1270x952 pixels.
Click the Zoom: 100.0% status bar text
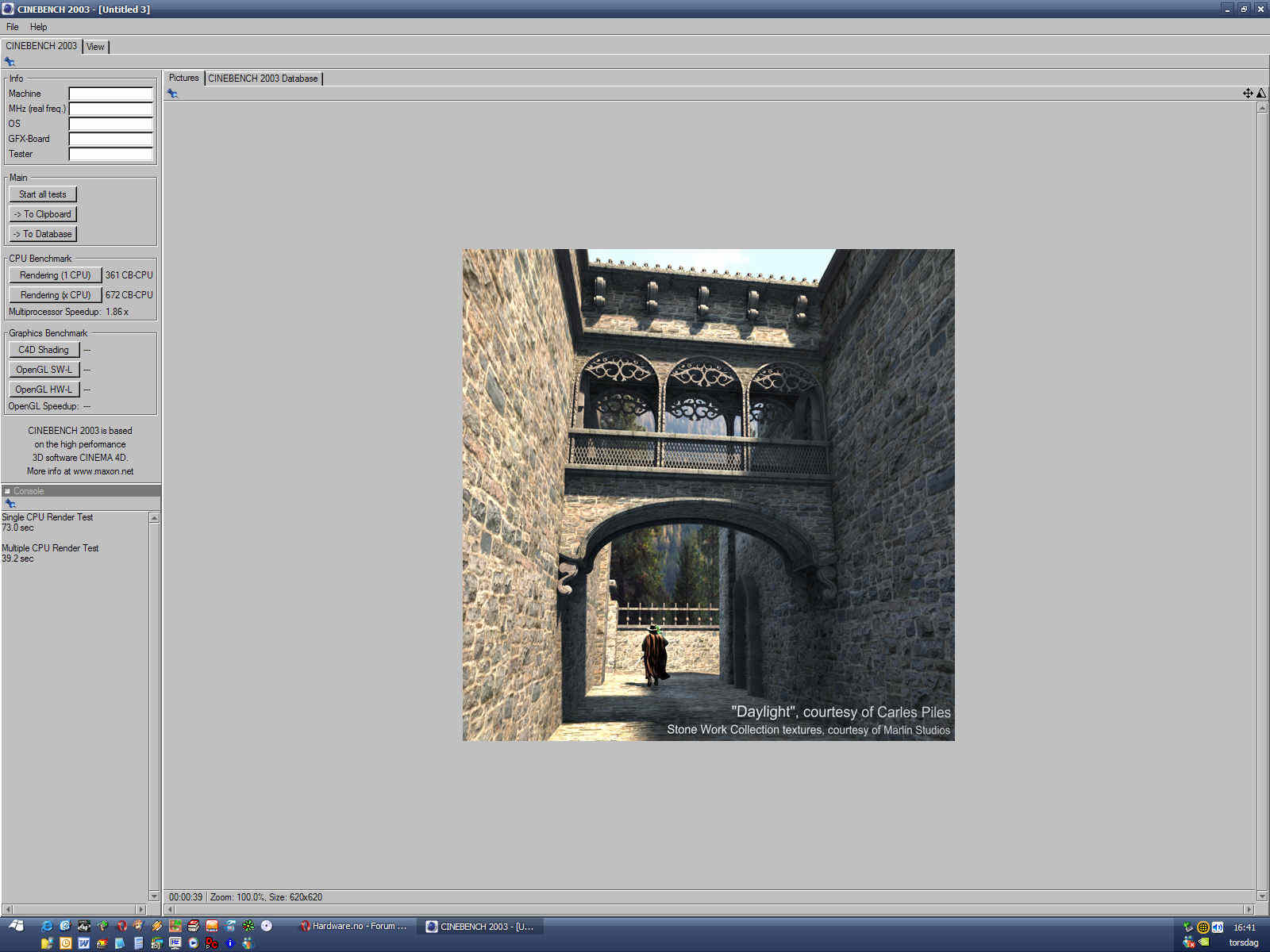[x=237, y=897]
